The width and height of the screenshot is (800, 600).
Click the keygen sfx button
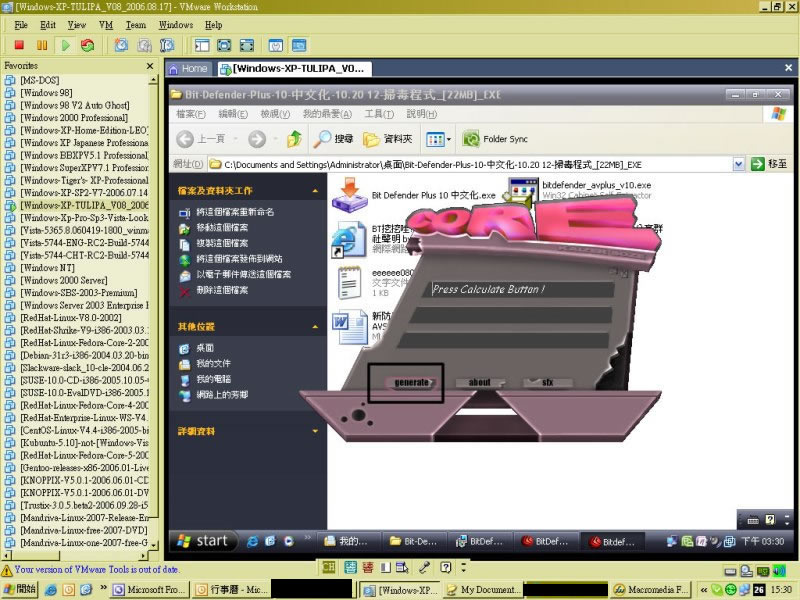point(547,382)
